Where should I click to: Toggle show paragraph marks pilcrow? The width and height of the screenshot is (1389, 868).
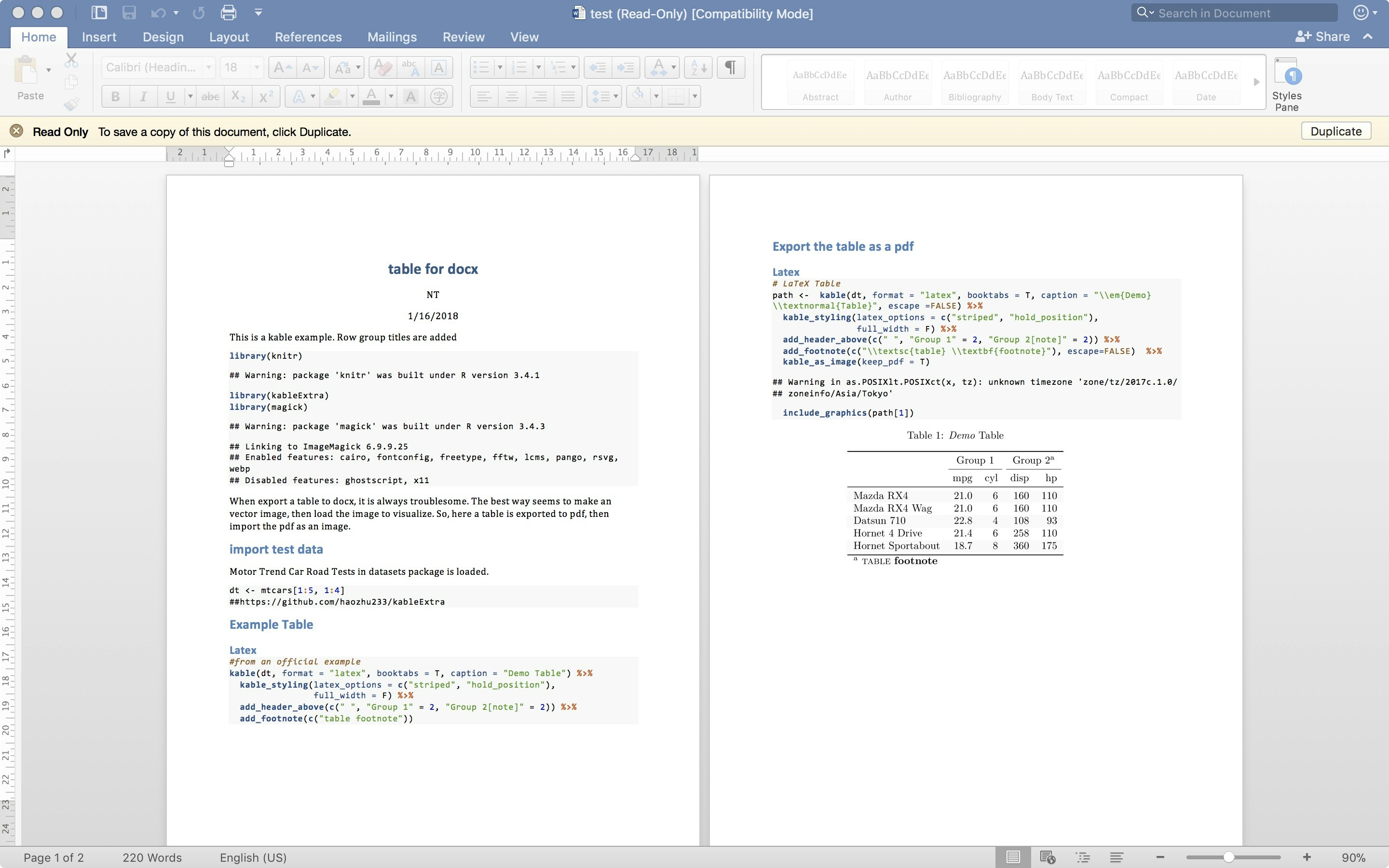point(730,68)
